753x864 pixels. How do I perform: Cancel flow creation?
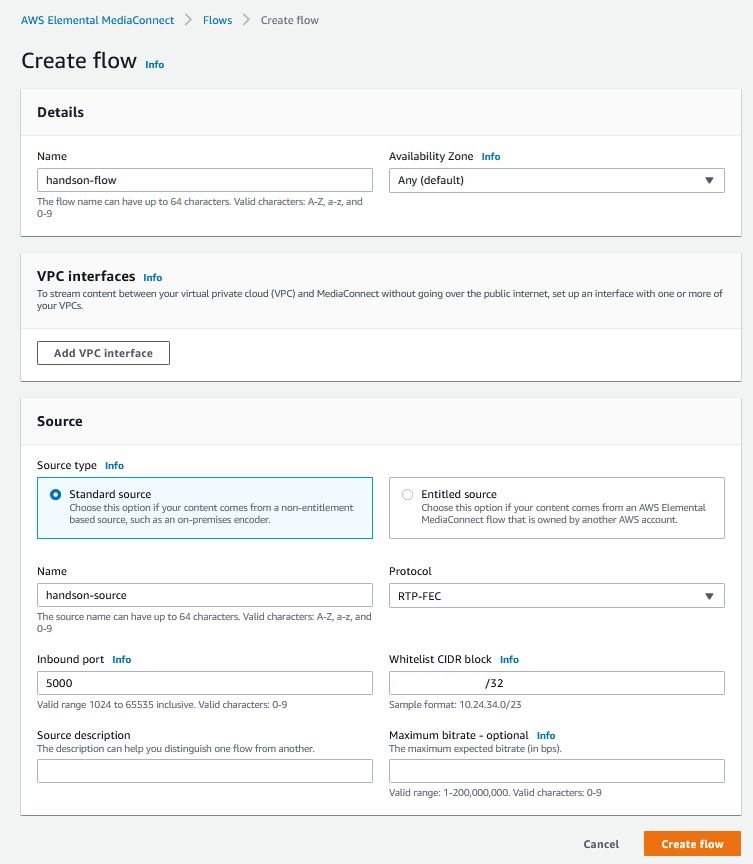pos(601,844)
